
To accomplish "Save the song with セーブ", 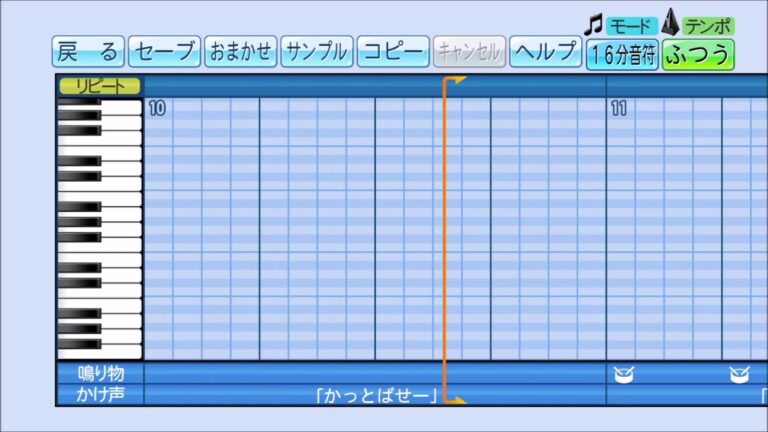I will [164, 51].
